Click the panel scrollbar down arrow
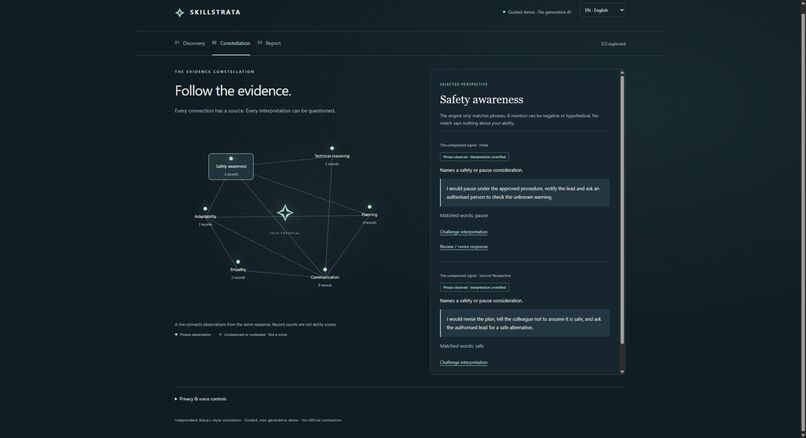 coord(622,371)
